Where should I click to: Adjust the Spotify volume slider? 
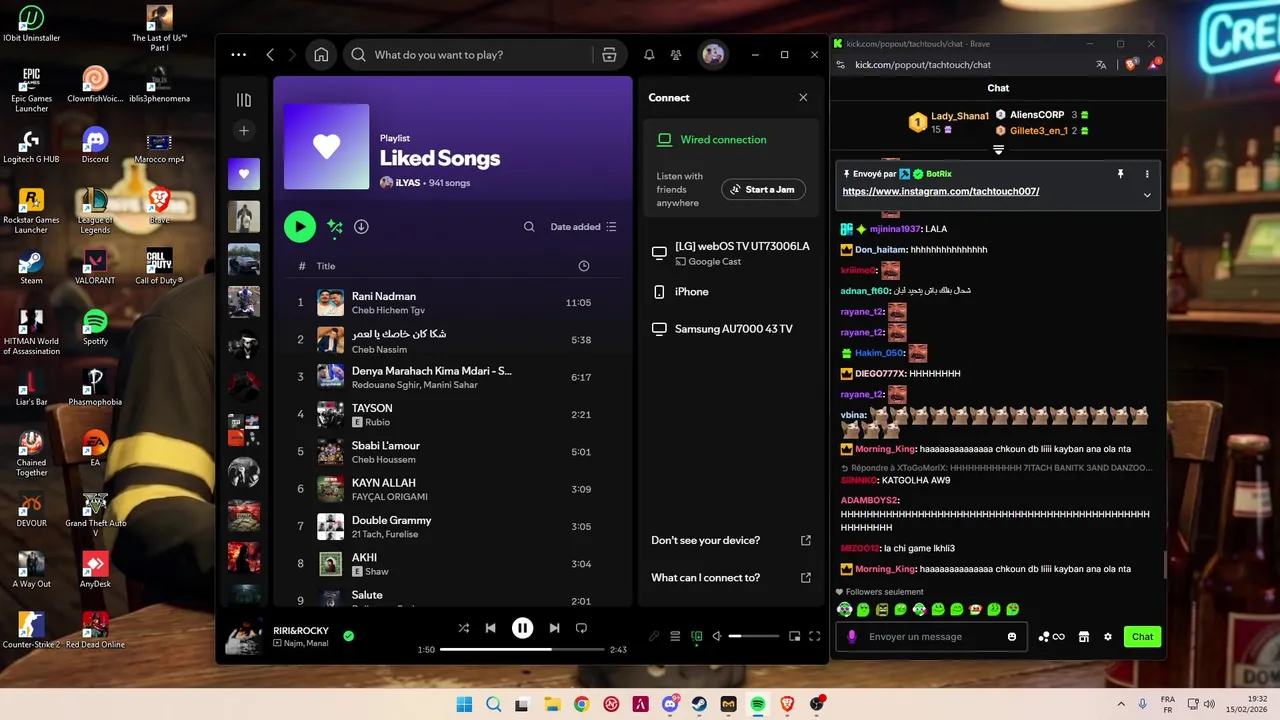tap(754, 636)
